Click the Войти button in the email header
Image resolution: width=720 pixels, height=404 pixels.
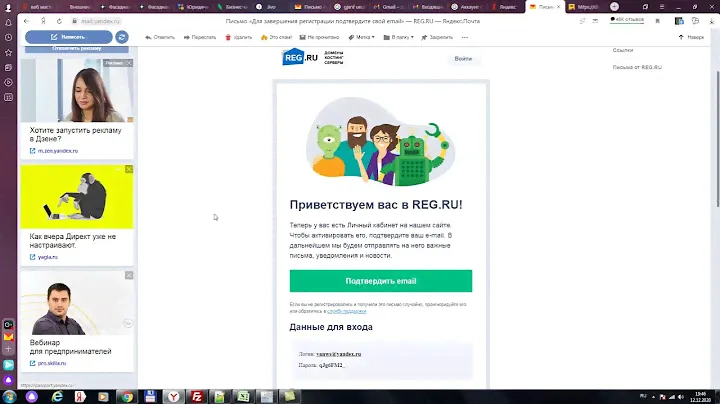463,59
